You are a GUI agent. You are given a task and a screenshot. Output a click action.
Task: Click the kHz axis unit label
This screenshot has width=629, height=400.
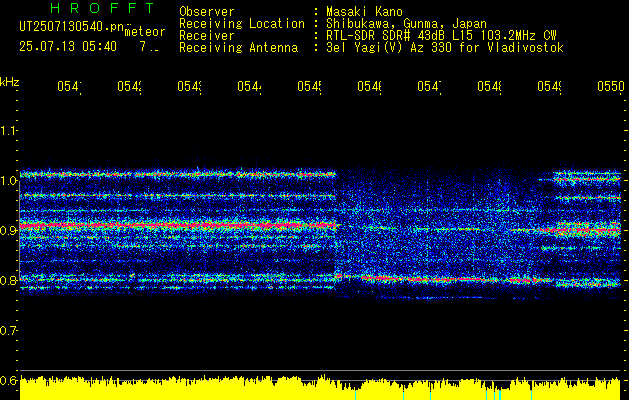(x=9, y=82)
